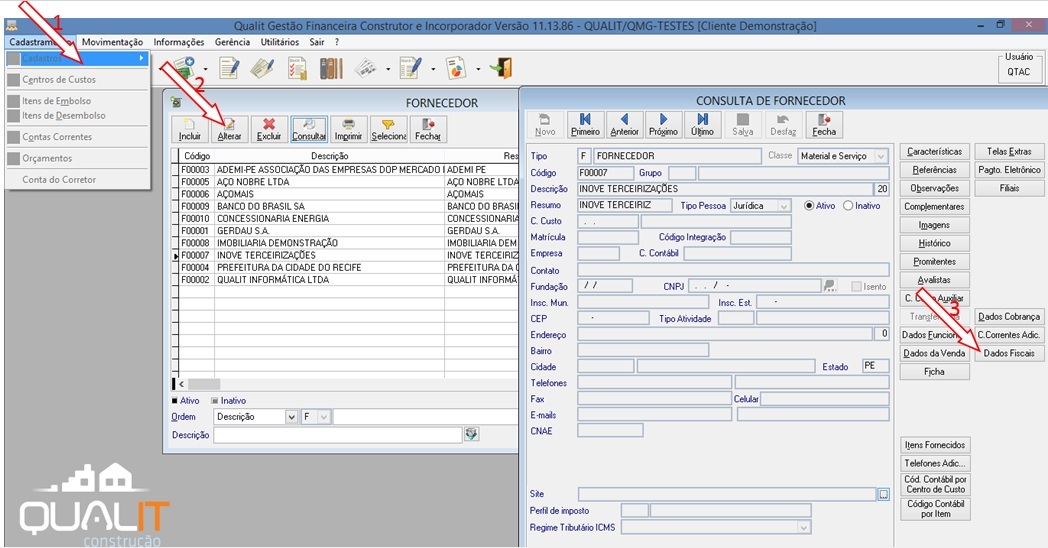Open the Utilitários menu
1048x548 pixels.
pos(280,41)
